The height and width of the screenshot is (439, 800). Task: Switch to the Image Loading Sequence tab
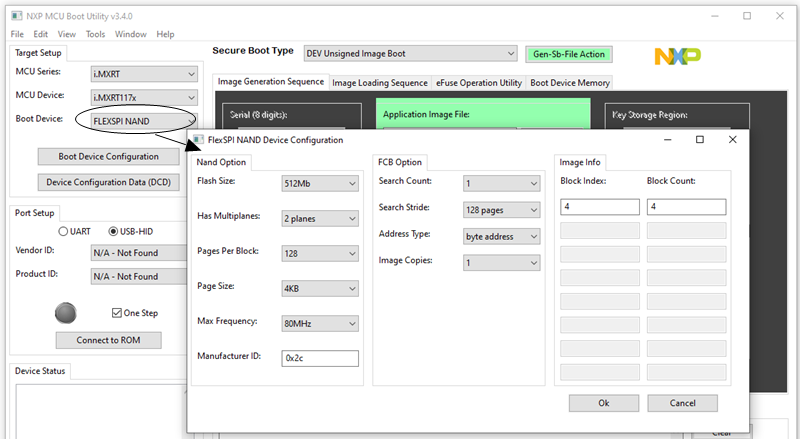click(379, 83)
